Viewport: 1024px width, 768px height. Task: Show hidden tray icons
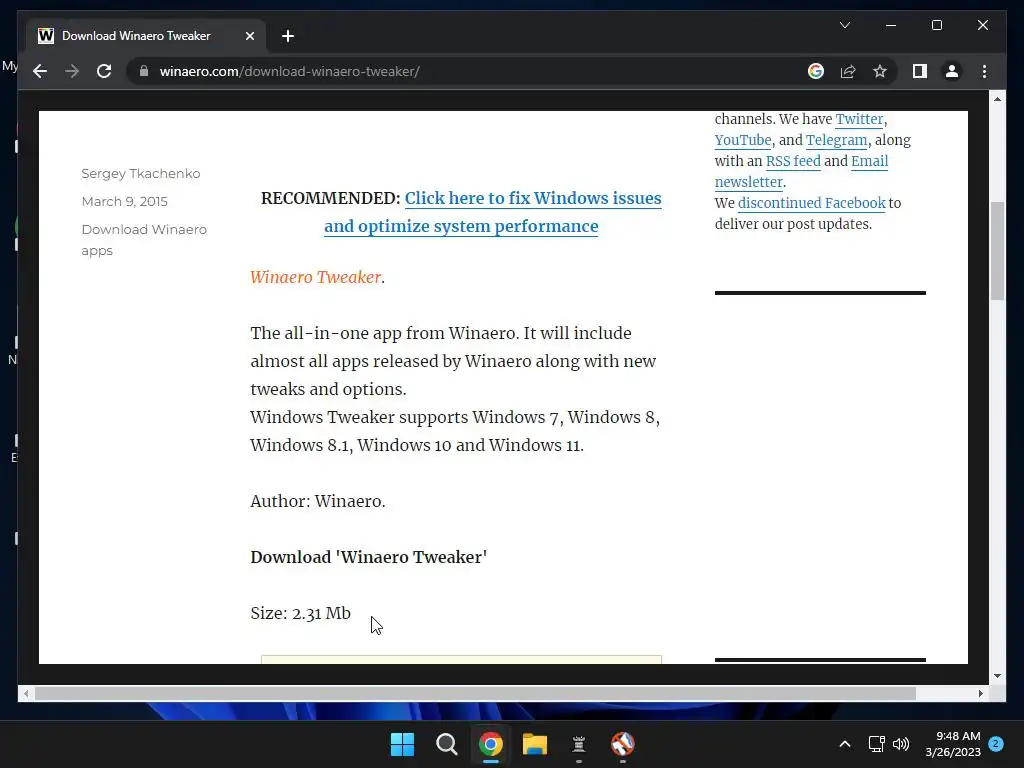844,744
